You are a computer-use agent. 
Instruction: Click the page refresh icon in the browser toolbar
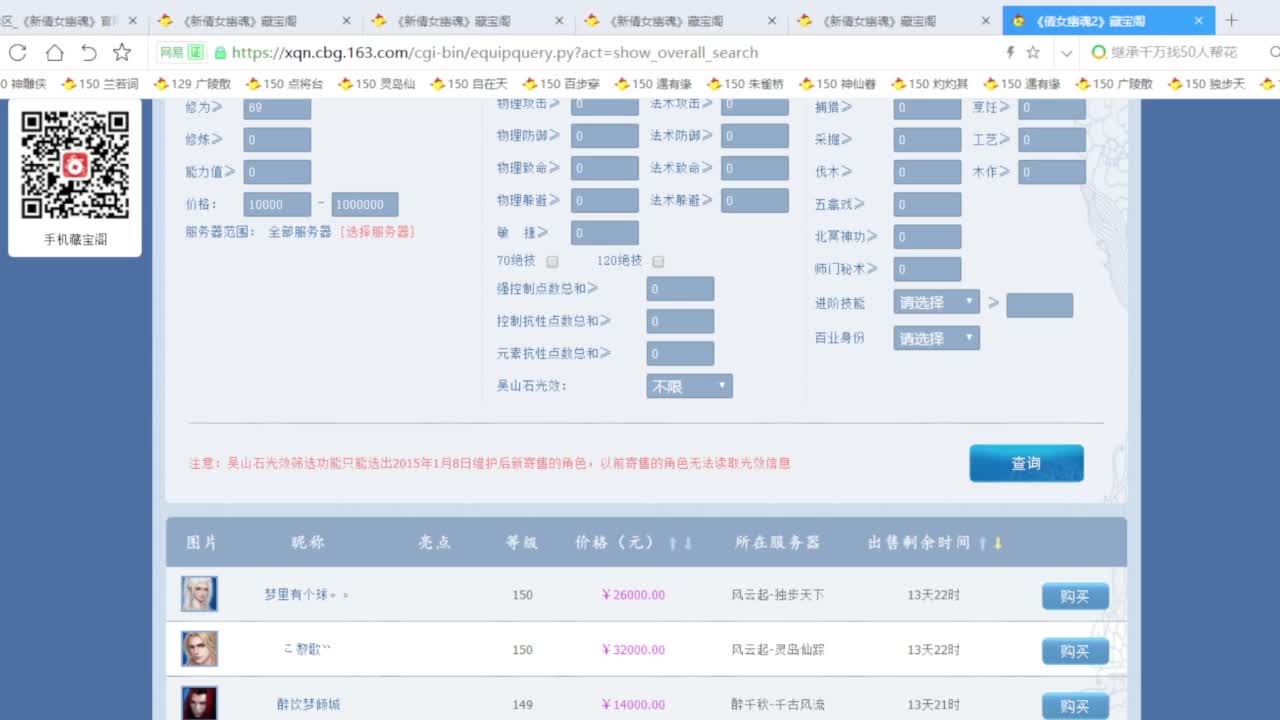[16, 52]
